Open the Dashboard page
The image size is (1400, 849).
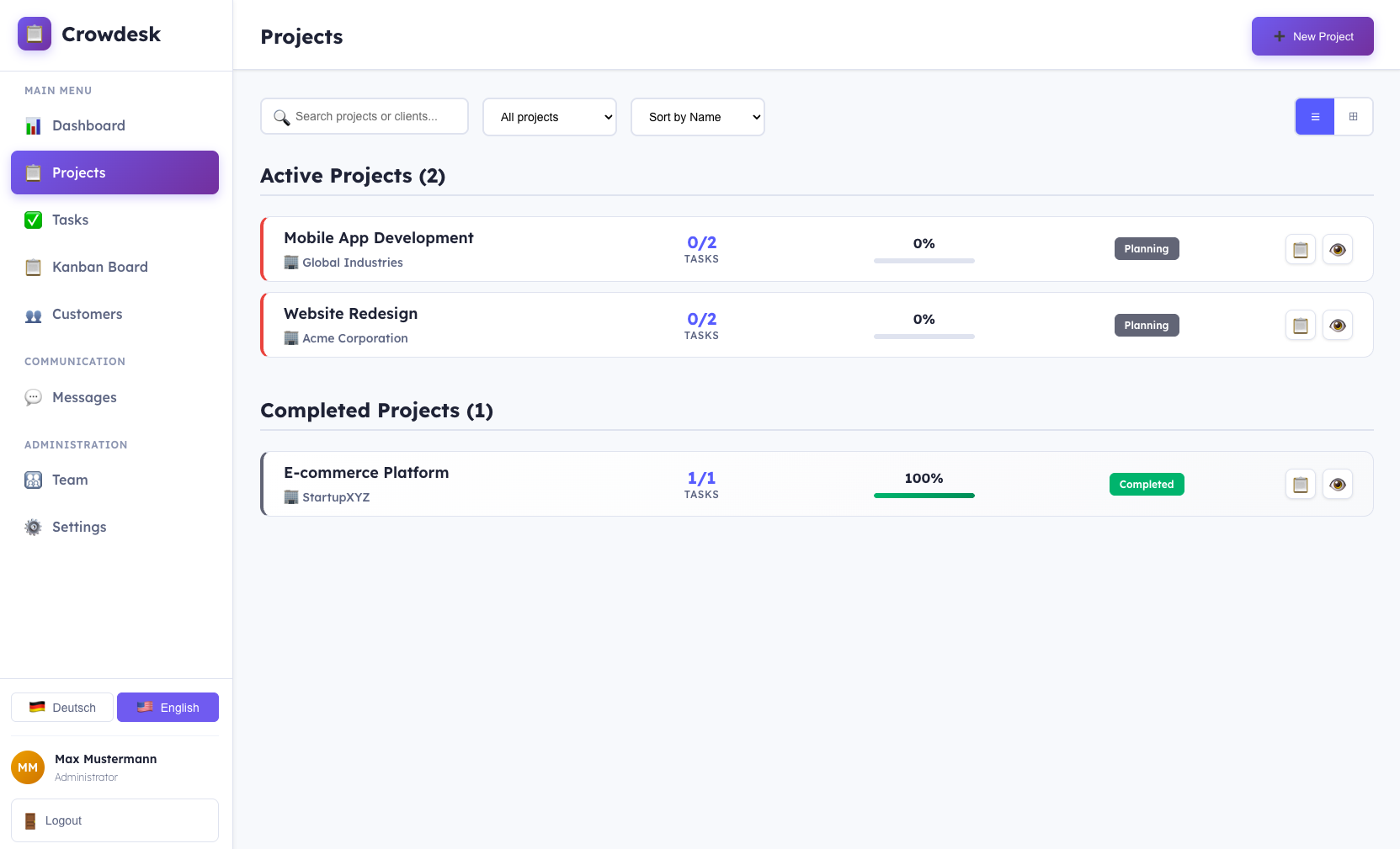(x=114, y=125)
